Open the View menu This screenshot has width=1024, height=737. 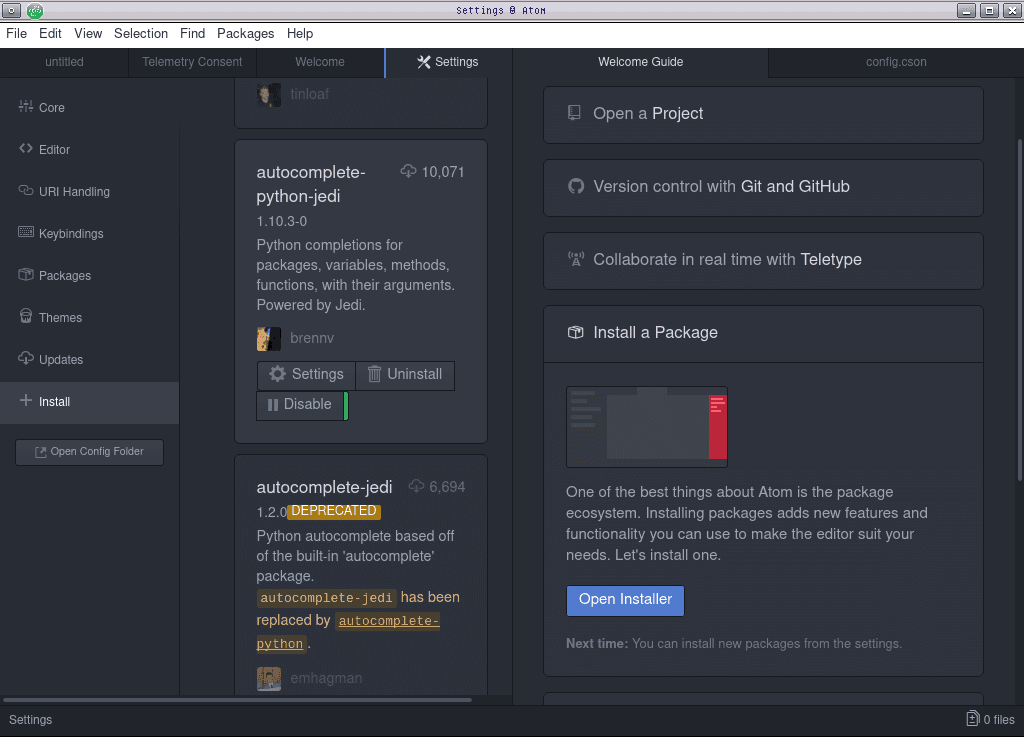88,33
